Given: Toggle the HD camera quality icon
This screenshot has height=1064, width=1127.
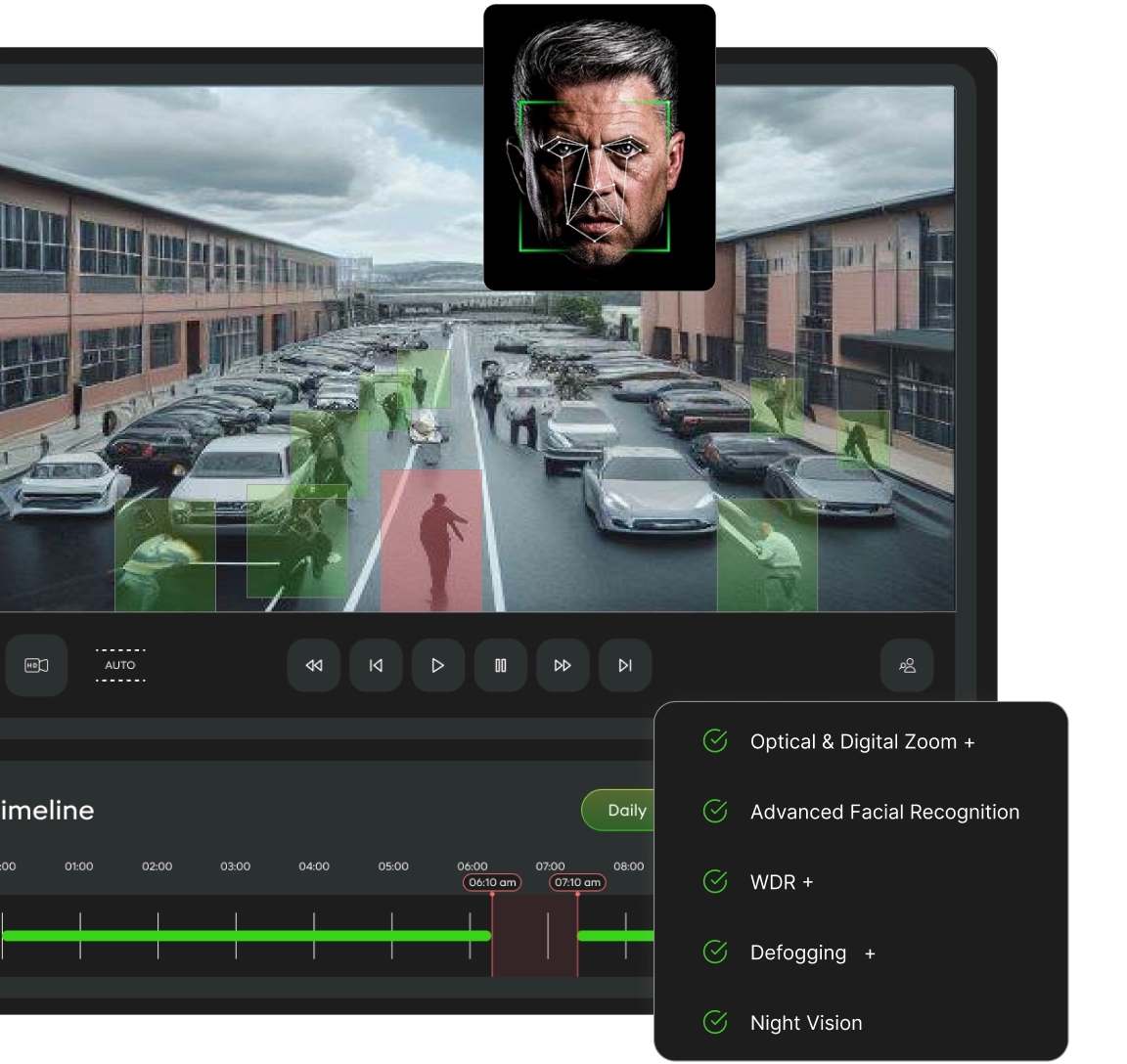Looking at the screenshot, I should [36, 665].
